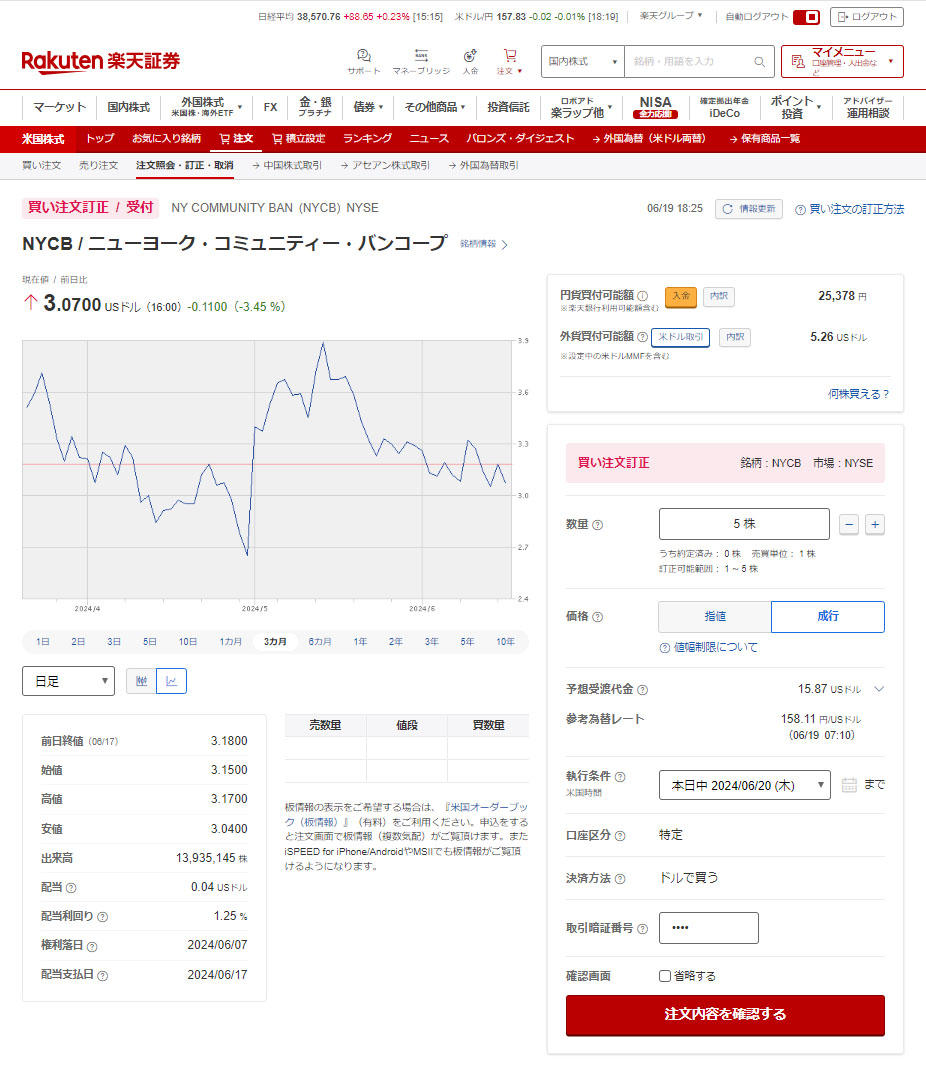
Task: Click 注文内容を確認する button
Action: [x=725, y=1014]
